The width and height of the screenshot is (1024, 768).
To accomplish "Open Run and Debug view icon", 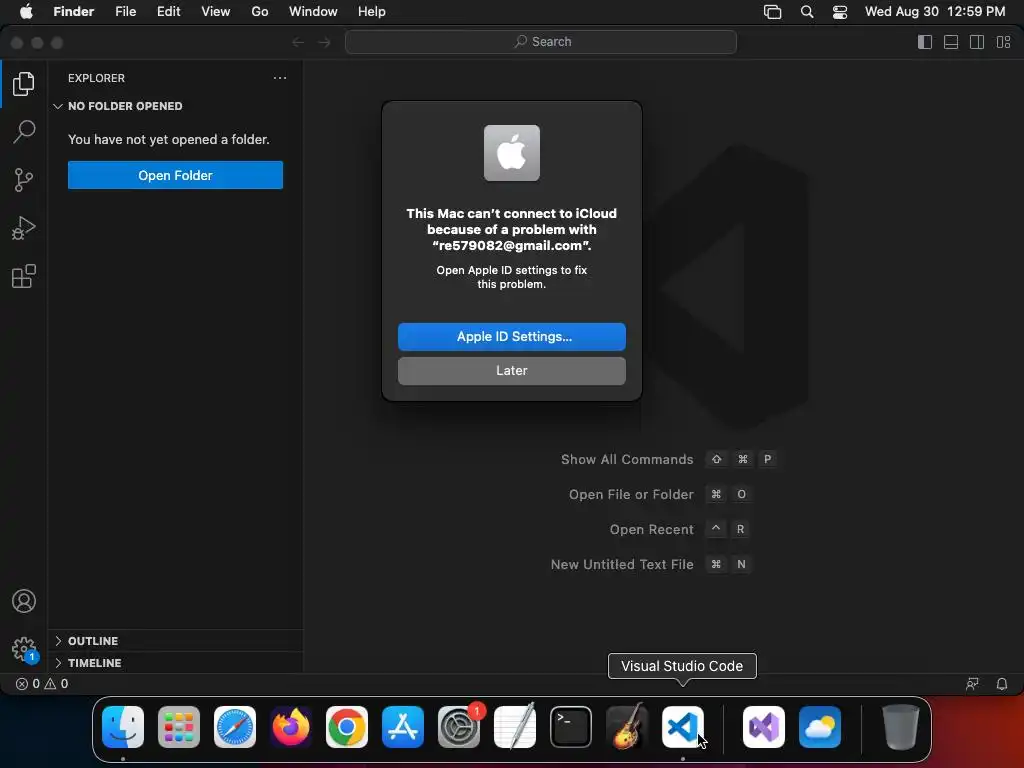I will point(24,228).
